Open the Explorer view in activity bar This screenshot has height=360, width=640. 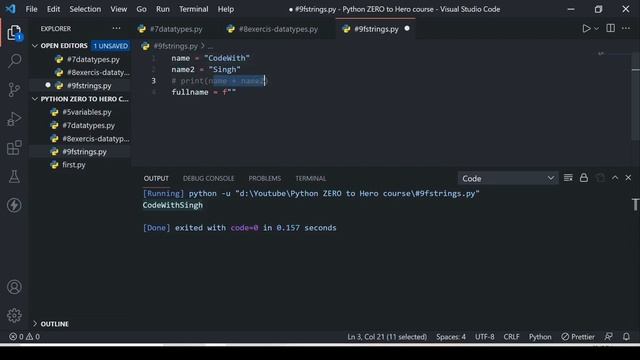click(14, 32)
